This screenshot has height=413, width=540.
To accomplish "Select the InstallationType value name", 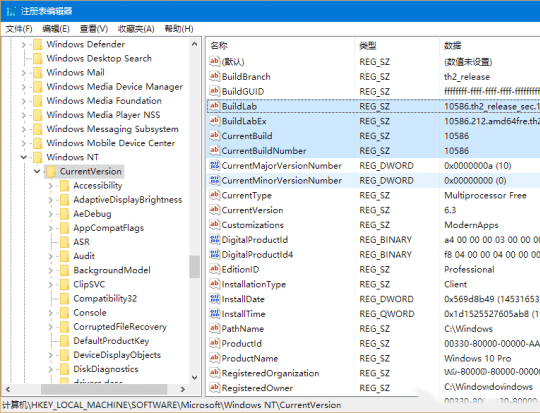I will coord(254,284).
